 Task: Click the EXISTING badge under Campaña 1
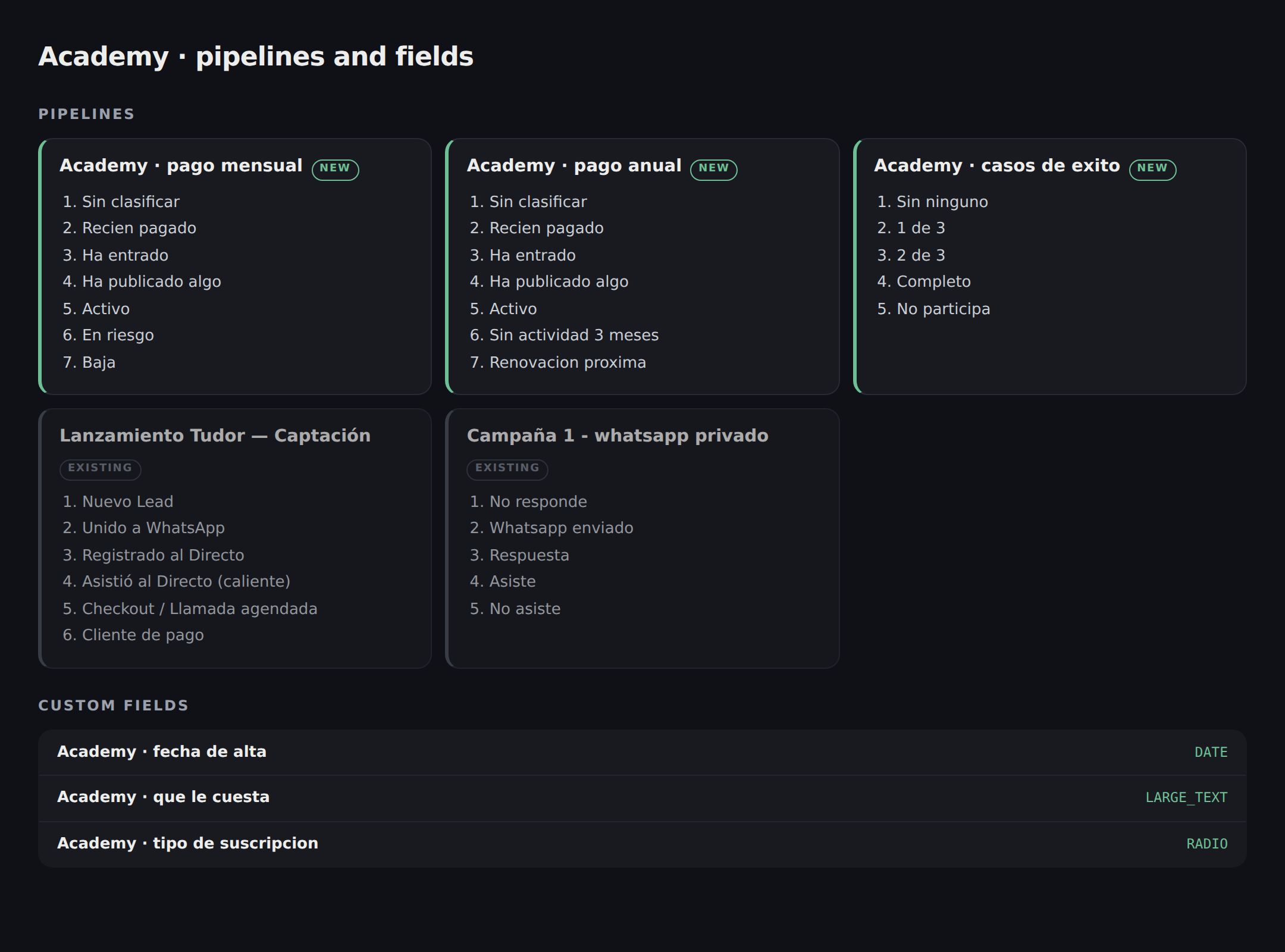click(x=507, y=469)
